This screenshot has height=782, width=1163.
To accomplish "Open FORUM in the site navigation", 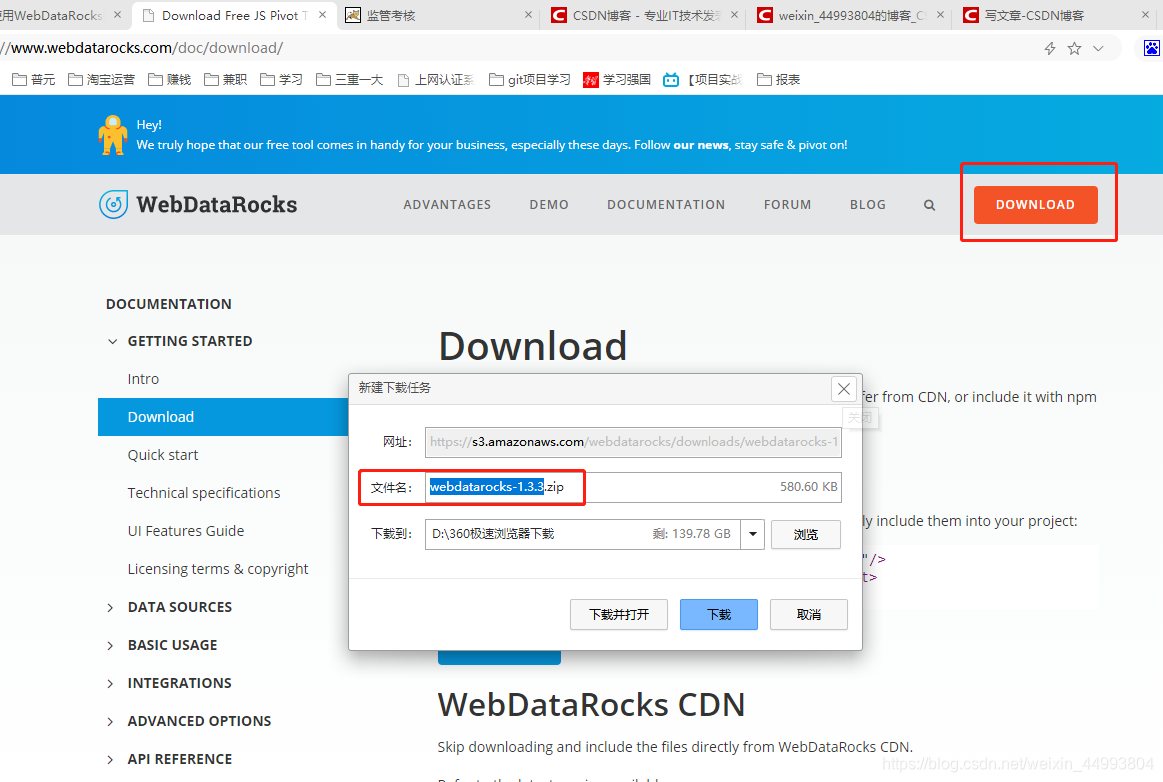I will tap(788, 205).
